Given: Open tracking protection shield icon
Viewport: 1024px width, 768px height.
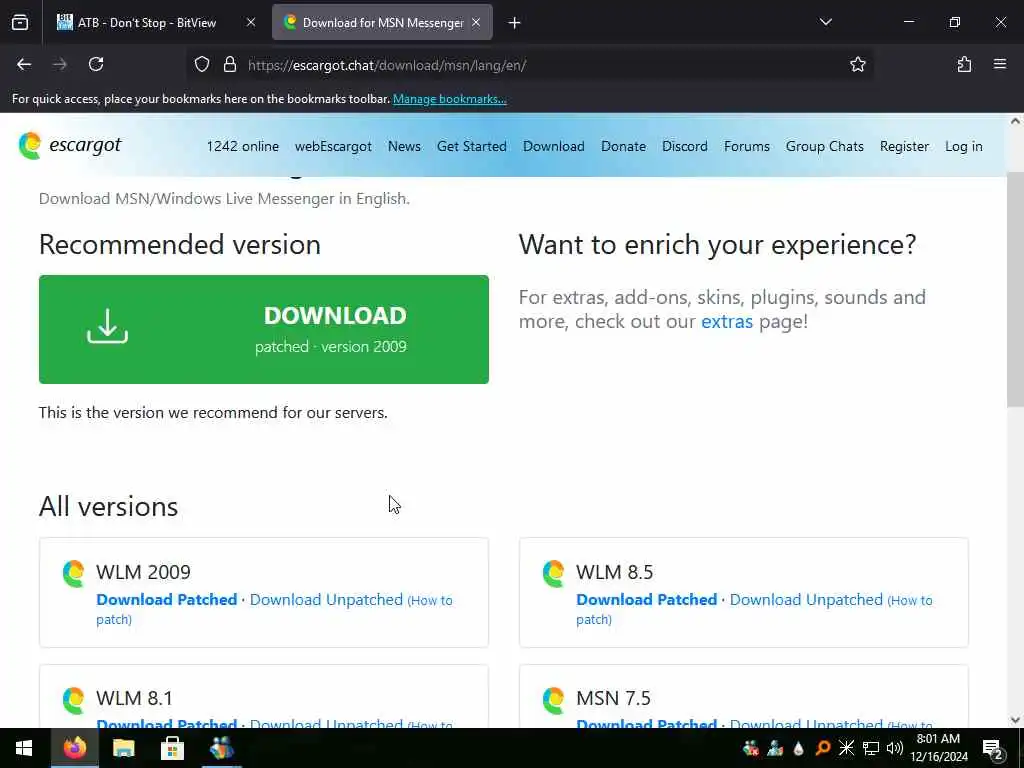Looking at the screenshot, I should point(202,64).
